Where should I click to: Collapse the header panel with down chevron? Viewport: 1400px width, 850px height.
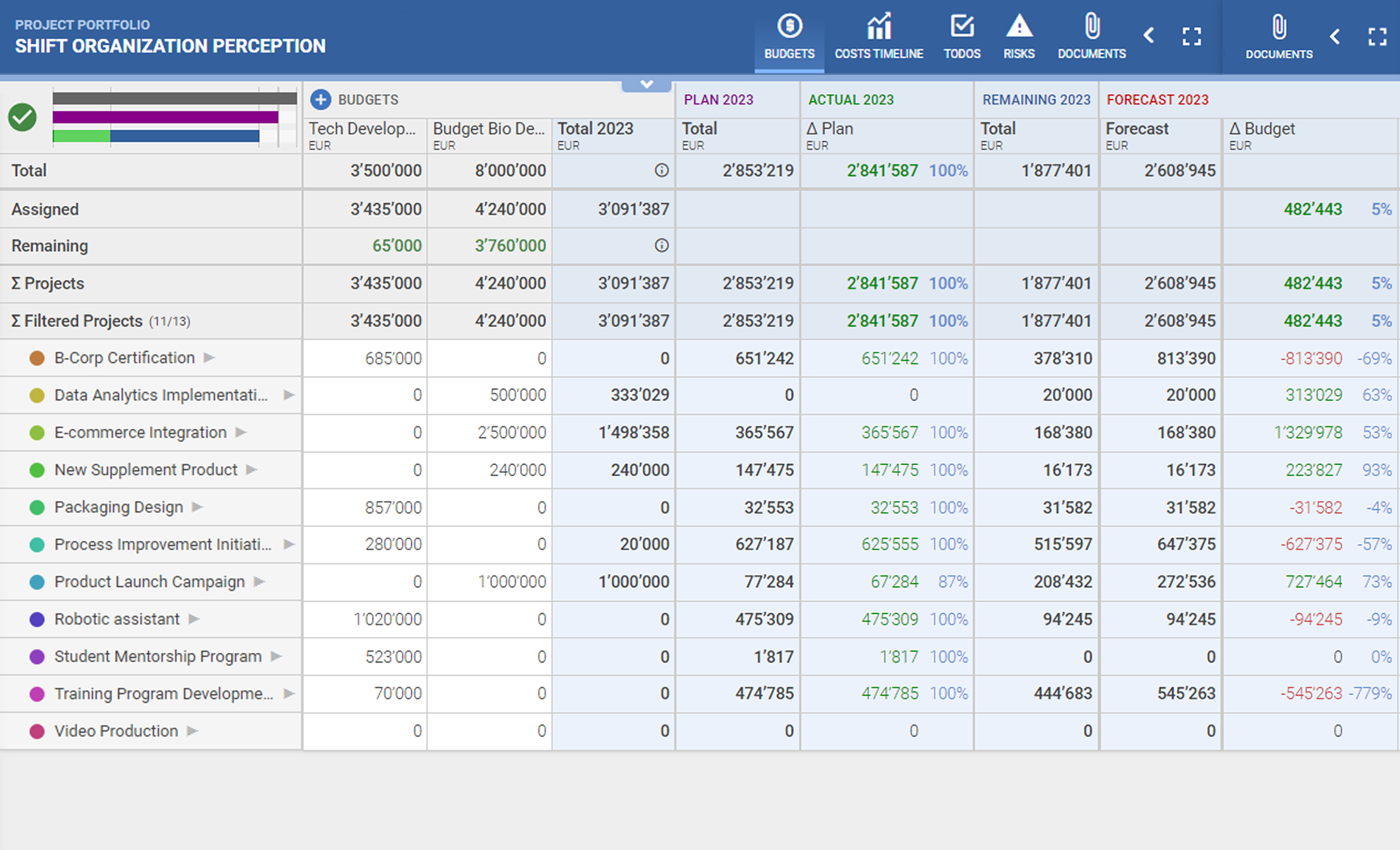[x=646, y=85]
